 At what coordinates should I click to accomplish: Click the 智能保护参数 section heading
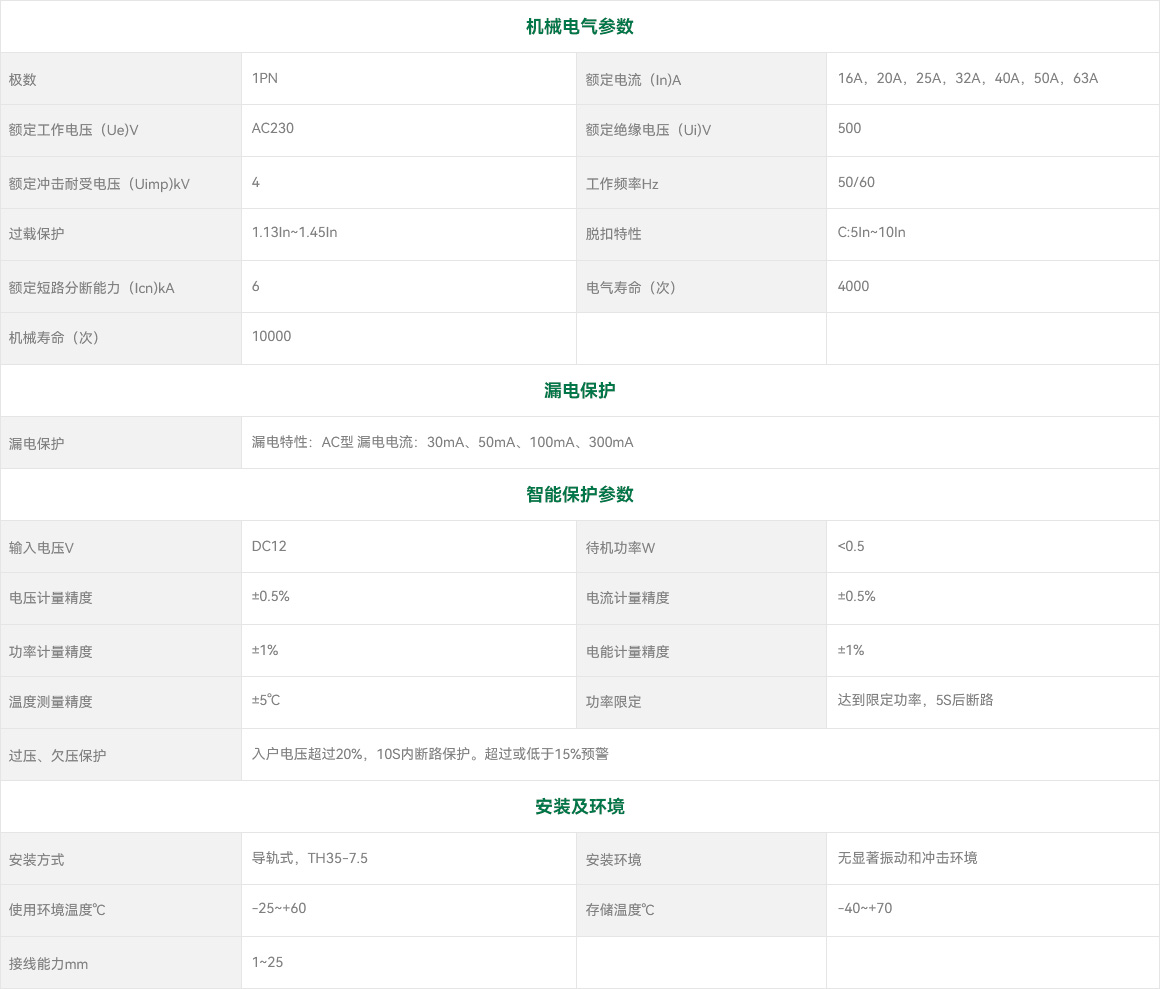click(x=580, y=495)
